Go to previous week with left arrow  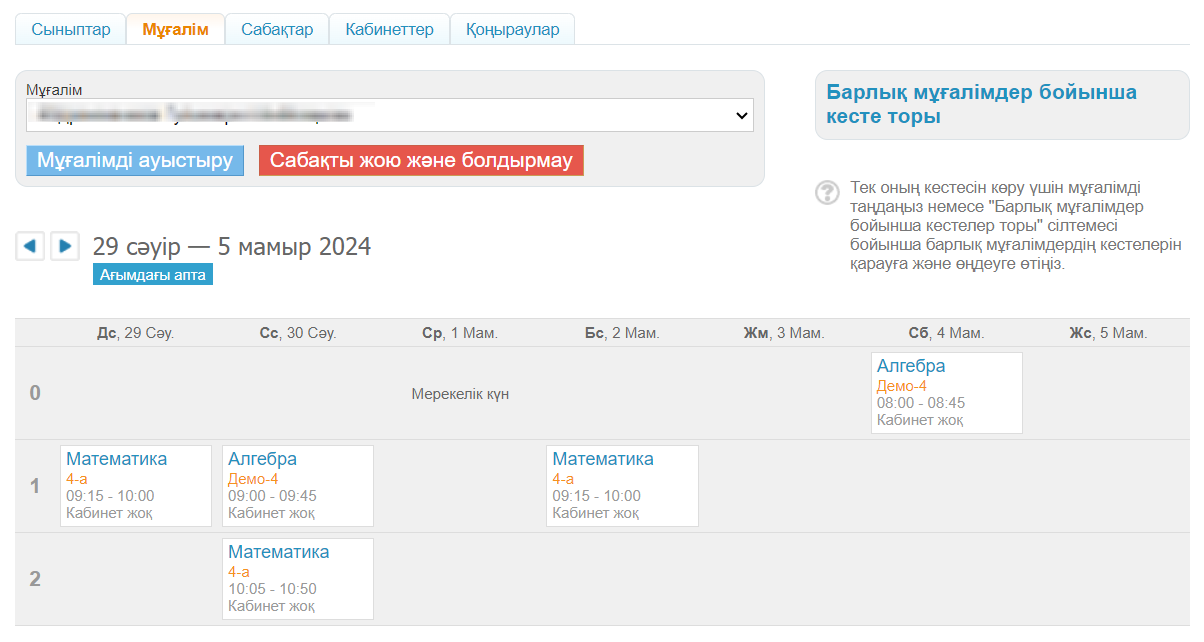(x=30, y=245)
